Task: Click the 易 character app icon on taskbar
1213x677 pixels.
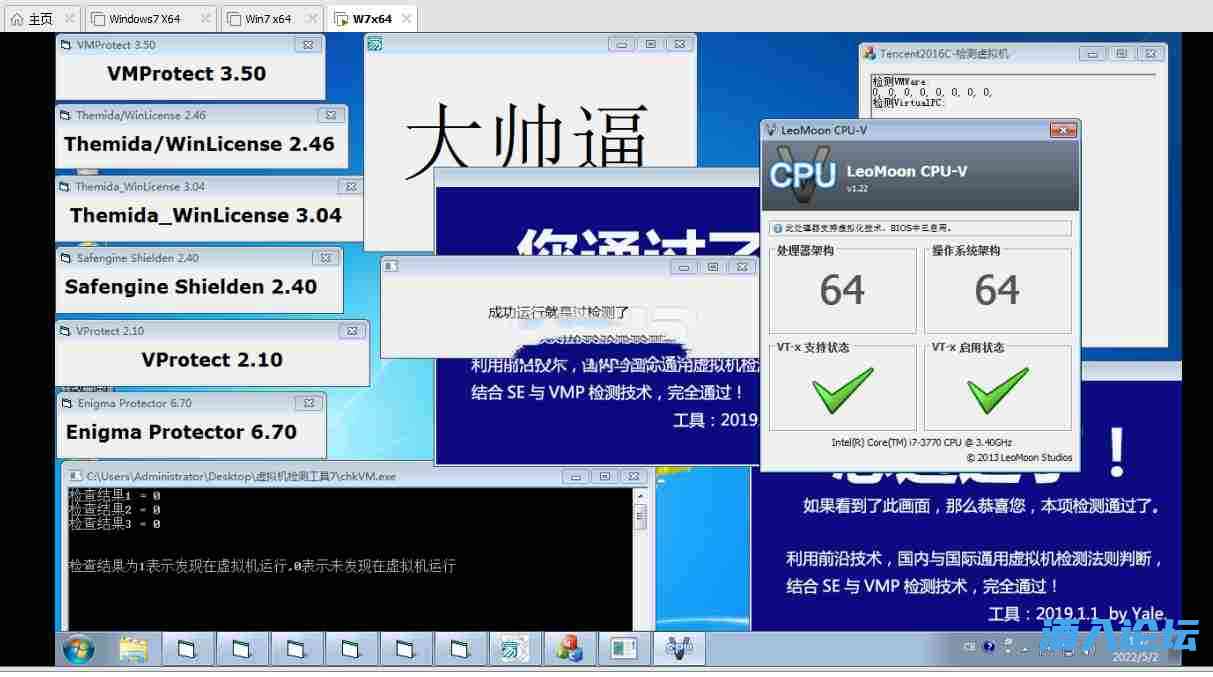Action: (x=513, y=648)
